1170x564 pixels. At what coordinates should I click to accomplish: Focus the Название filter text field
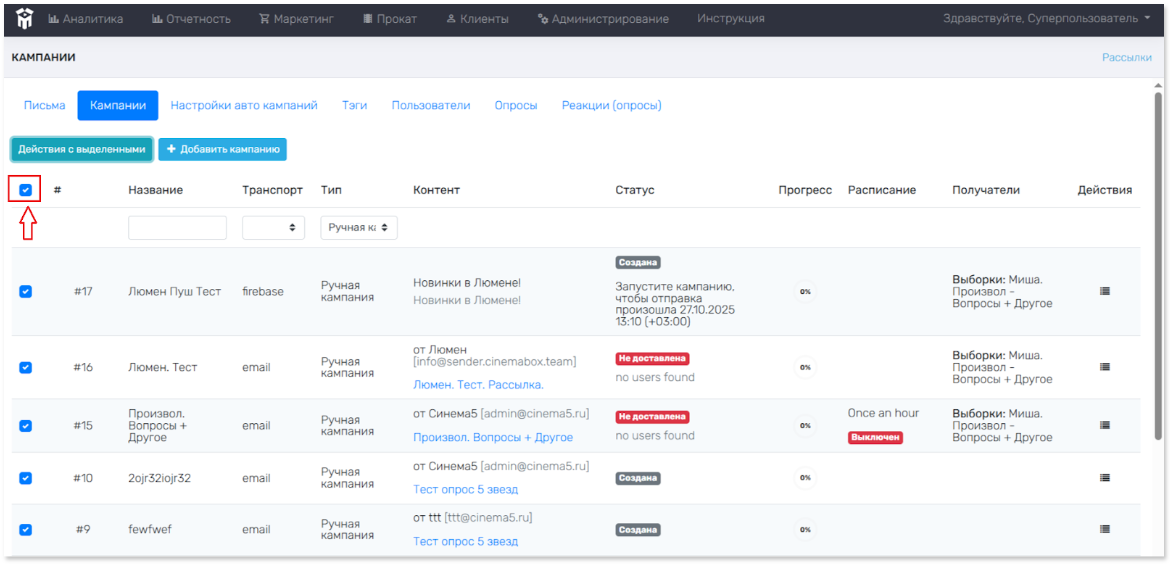tap(177, 228)
